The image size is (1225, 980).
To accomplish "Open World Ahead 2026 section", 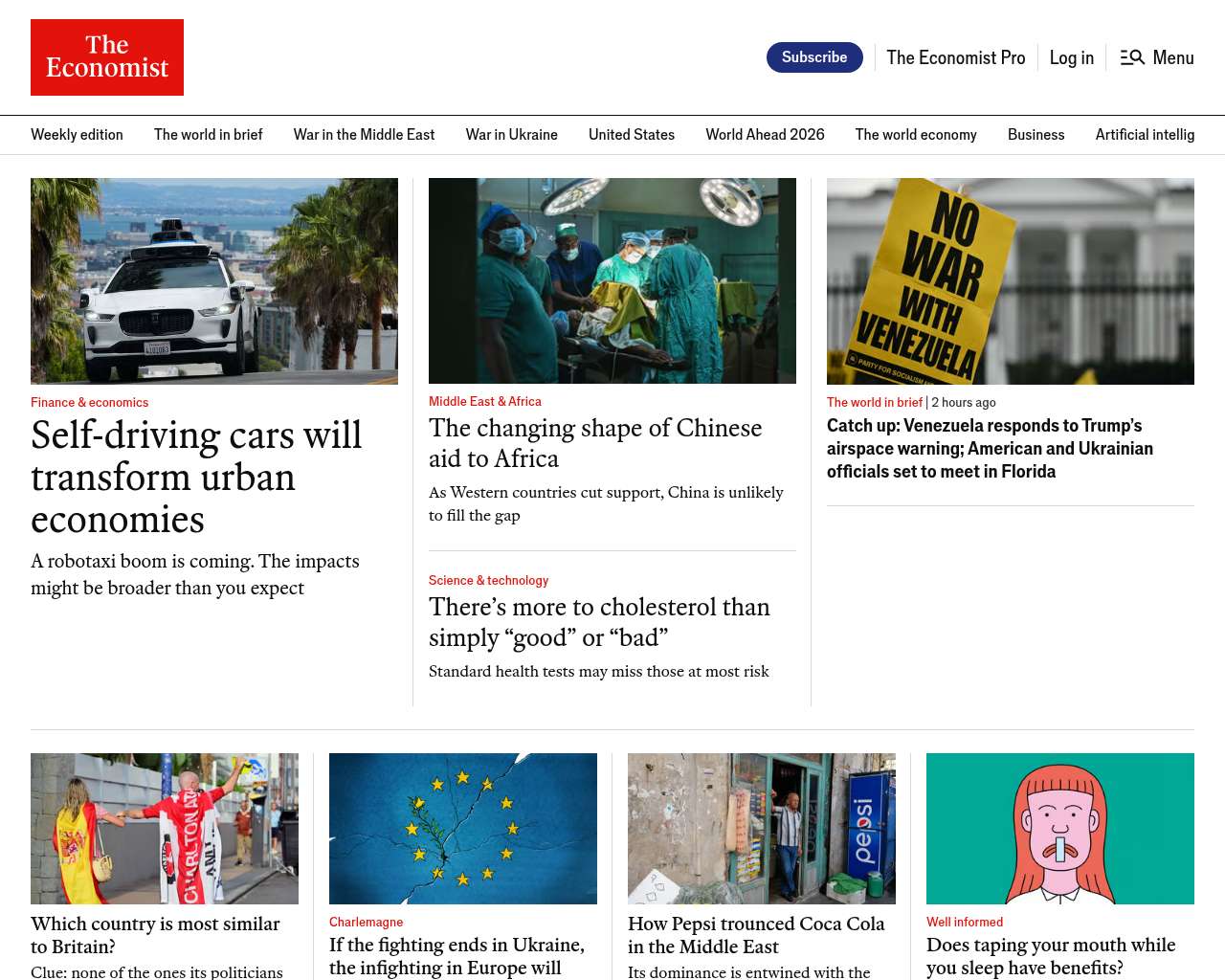I will click(x=765, y=135).
